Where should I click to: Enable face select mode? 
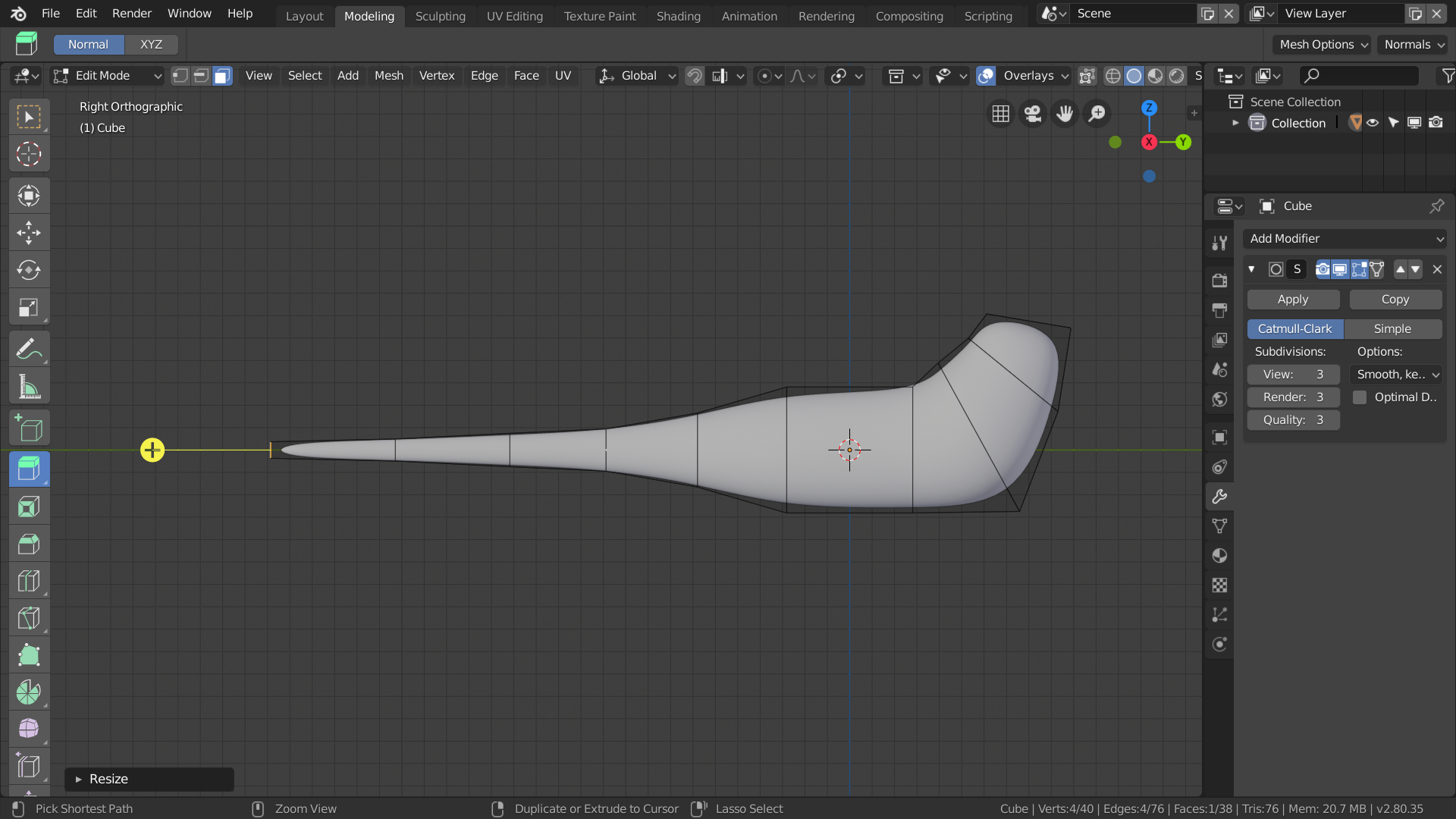(x=222, y=76)
